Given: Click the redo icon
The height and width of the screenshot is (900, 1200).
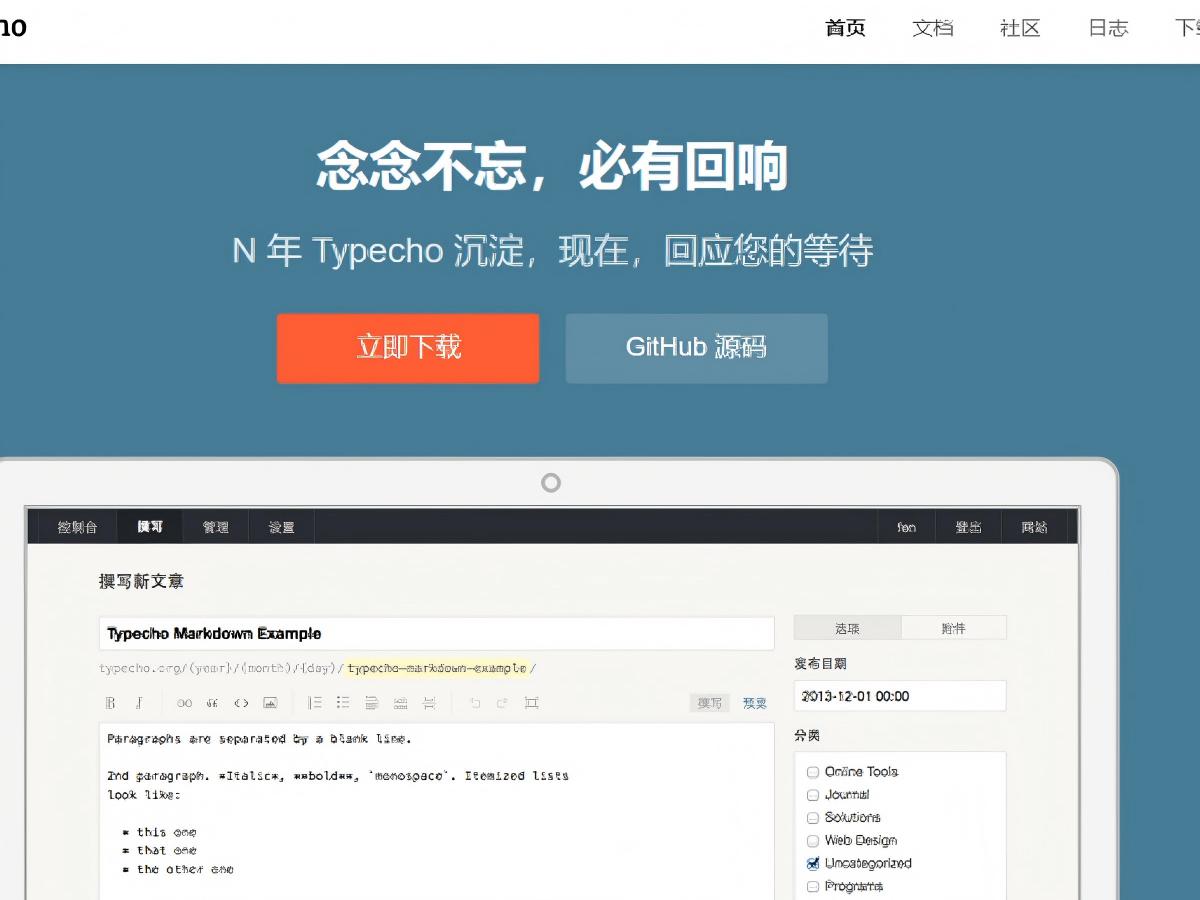Looking at the screenshot, I should (x=503, y=703).
